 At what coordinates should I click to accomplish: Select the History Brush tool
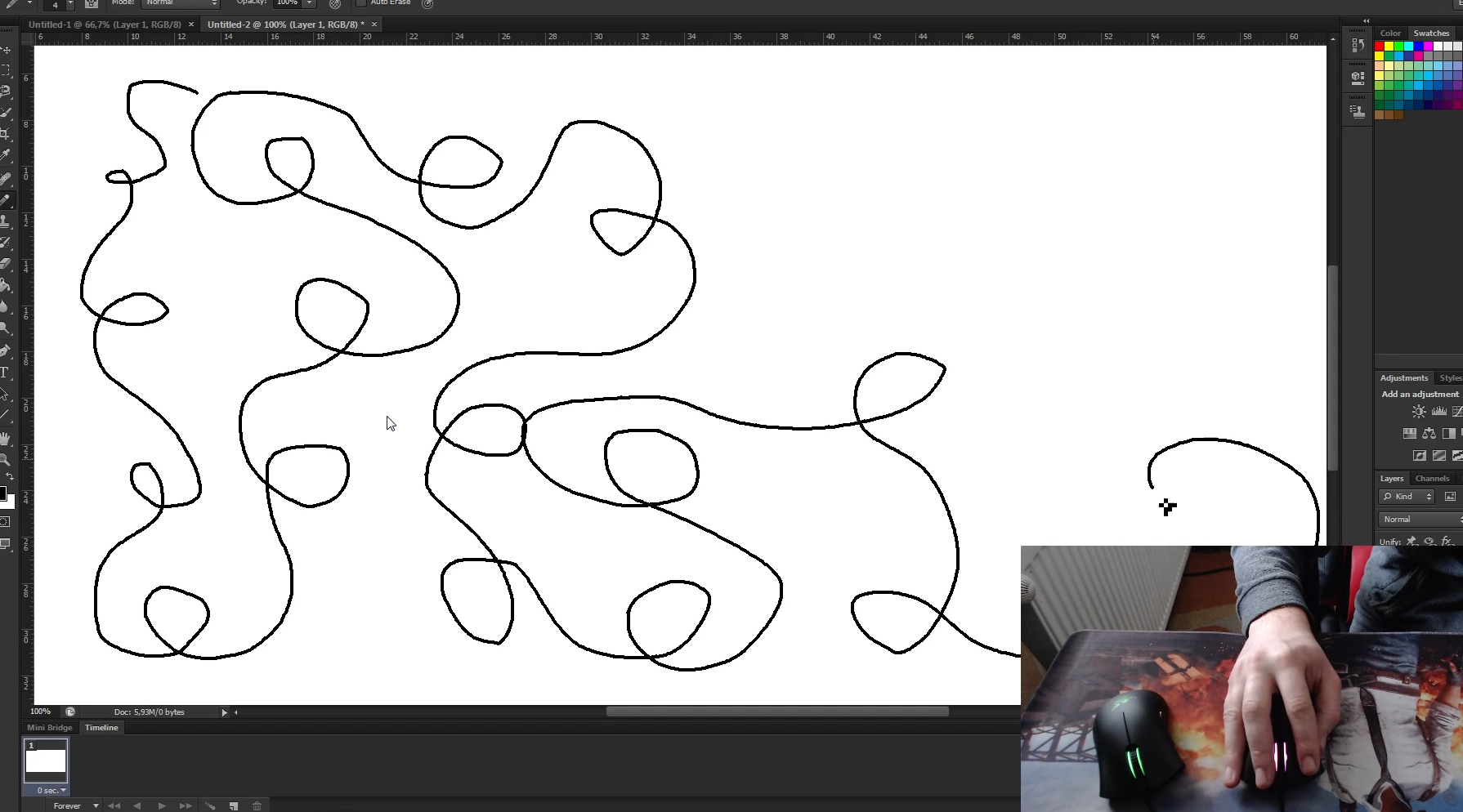point(6,243)
